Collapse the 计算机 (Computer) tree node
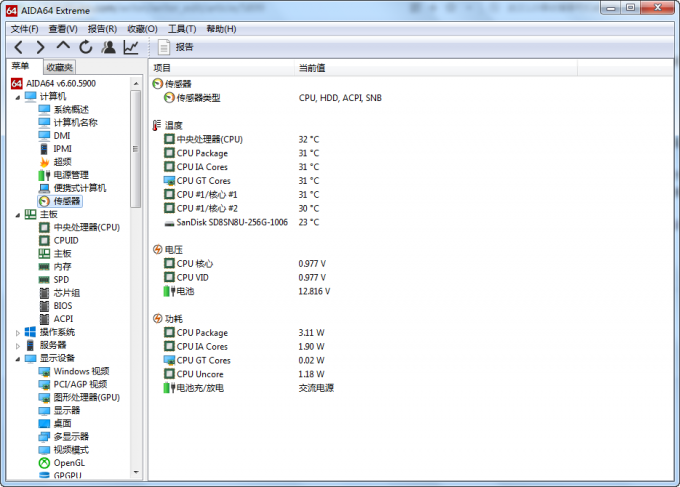This screenshot has height=487, width=680. [x=17, y=96]
